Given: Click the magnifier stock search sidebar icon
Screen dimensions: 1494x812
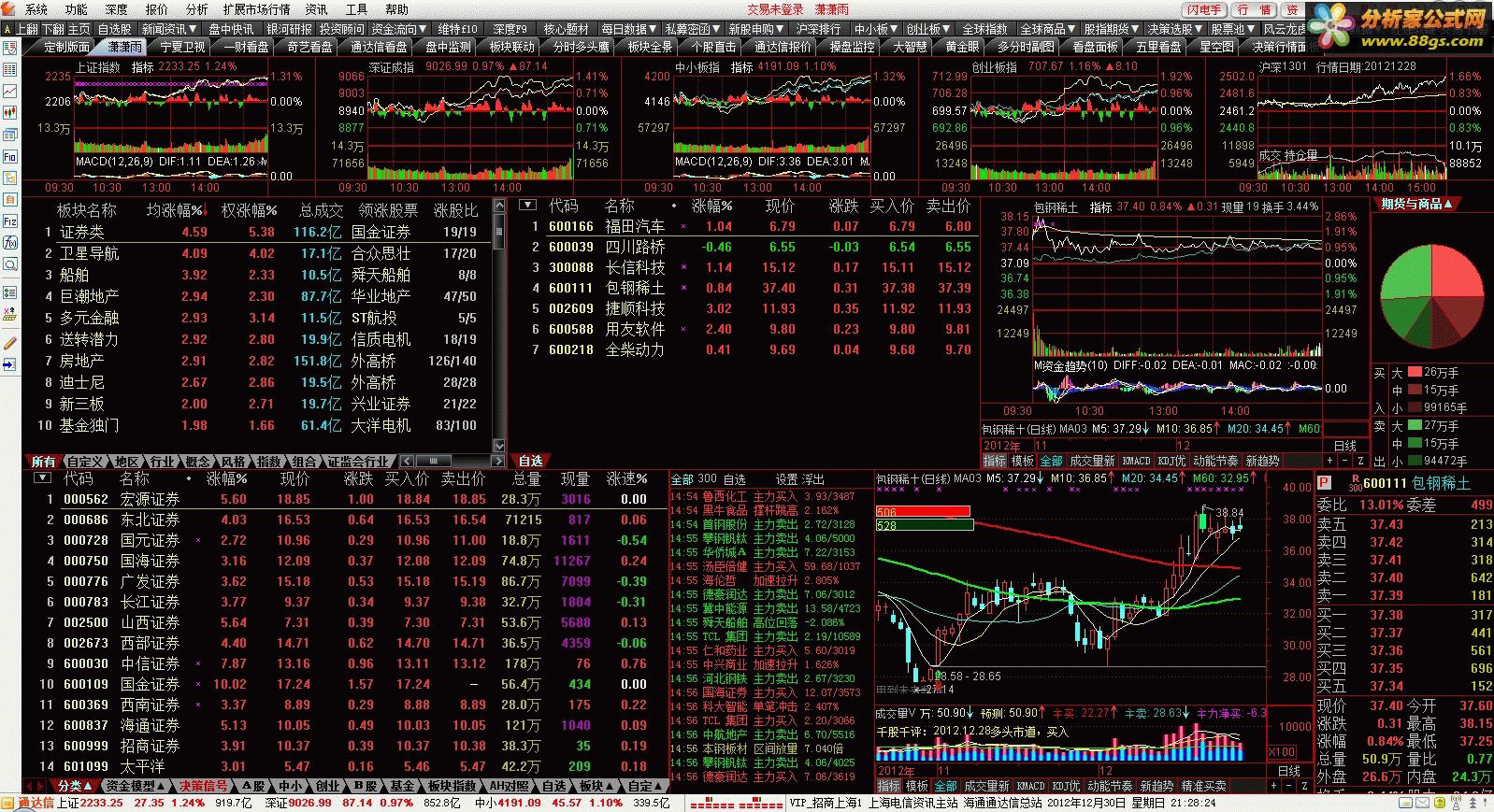Looking at the screenshot, I should pyautogui.click(x=9, y=264).
